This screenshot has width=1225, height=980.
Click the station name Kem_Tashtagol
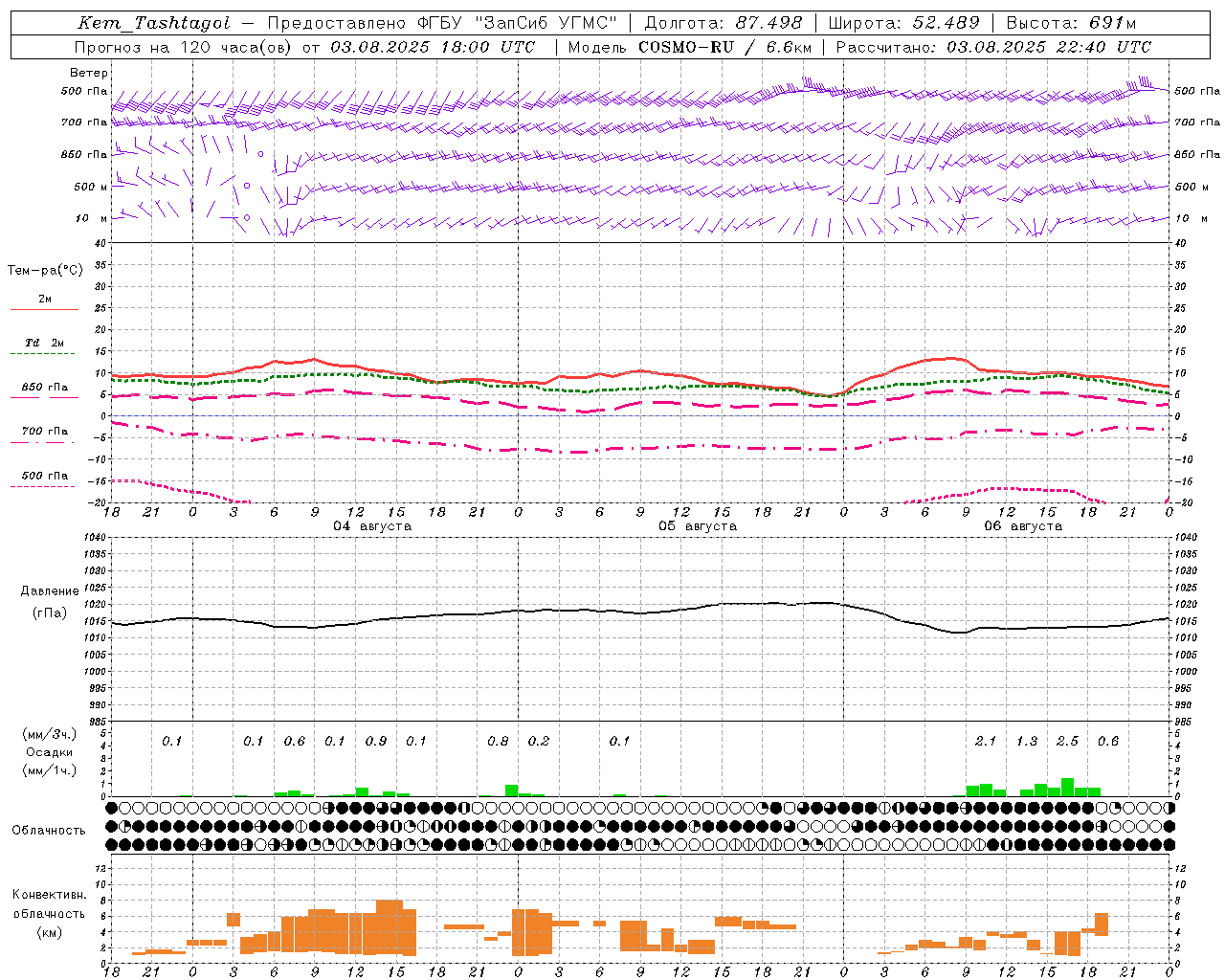(x=153, y=23)
